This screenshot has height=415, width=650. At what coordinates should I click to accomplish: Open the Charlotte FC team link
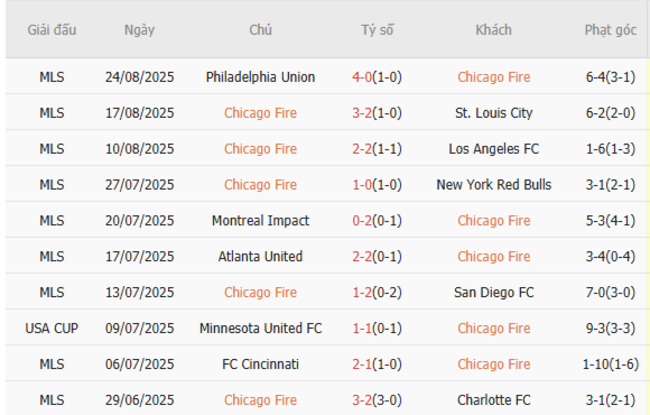[493, 400]
